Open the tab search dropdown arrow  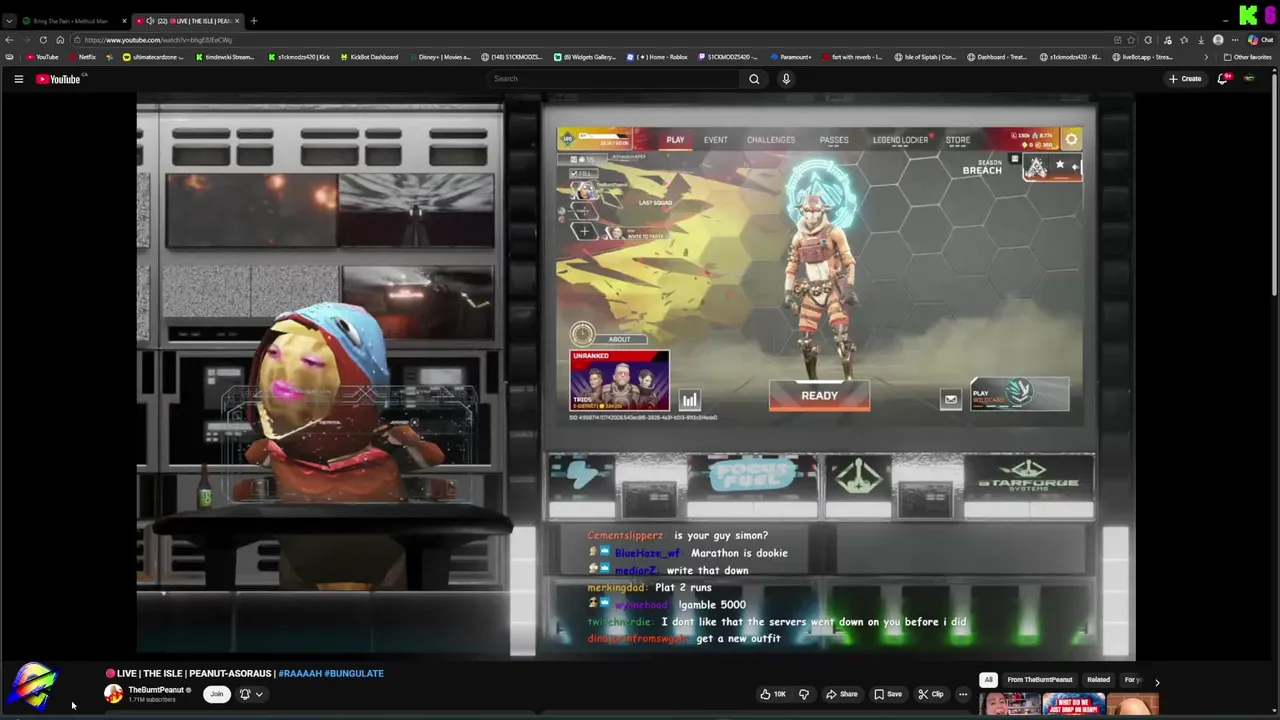click(x=9, y=21)
